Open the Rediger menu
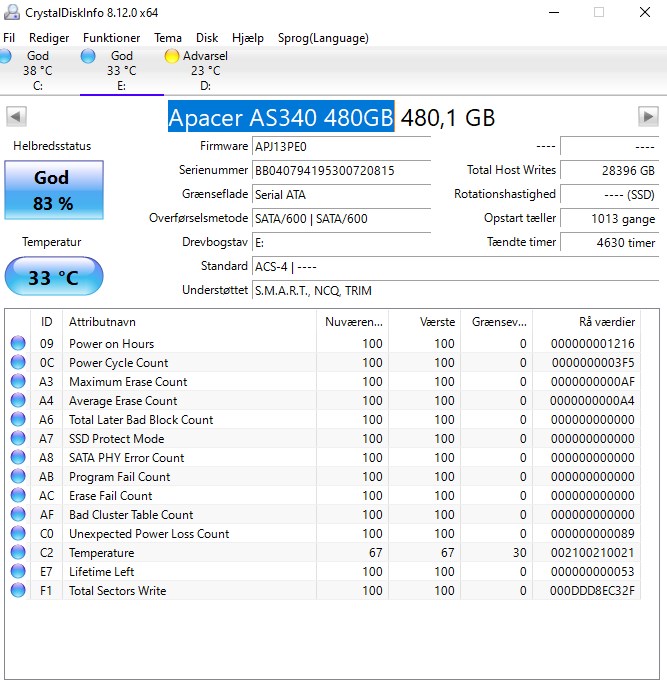667x688 pixels. click(49, 38)
